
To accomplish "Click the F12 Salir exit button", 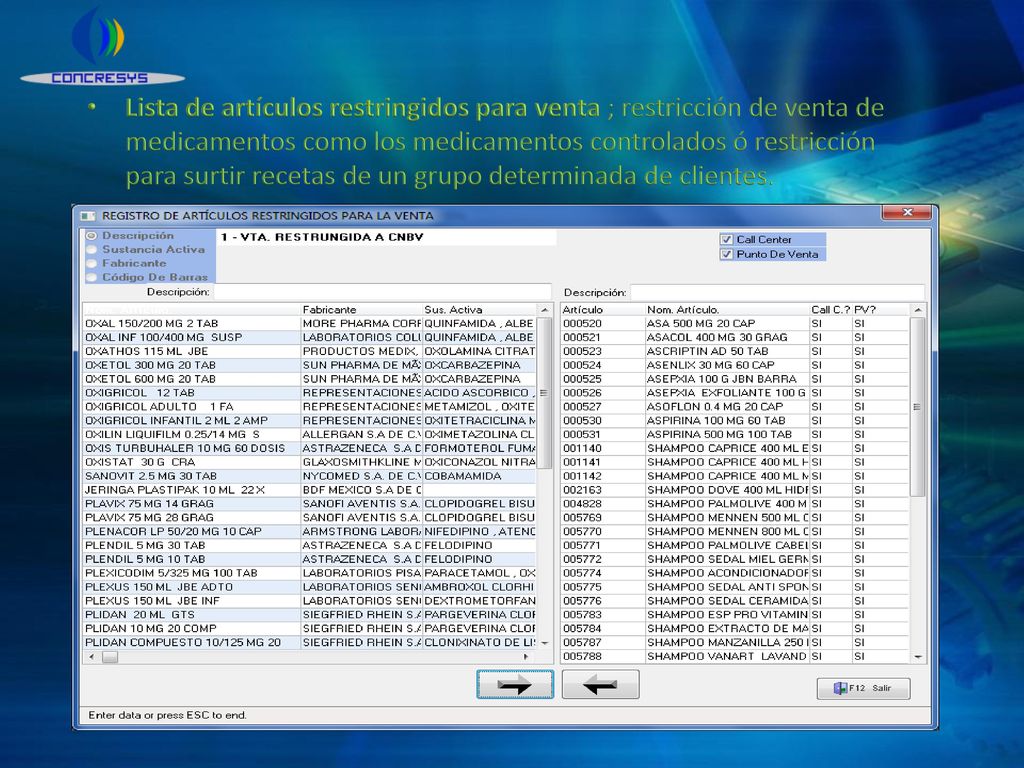I will tap(863, 688).
